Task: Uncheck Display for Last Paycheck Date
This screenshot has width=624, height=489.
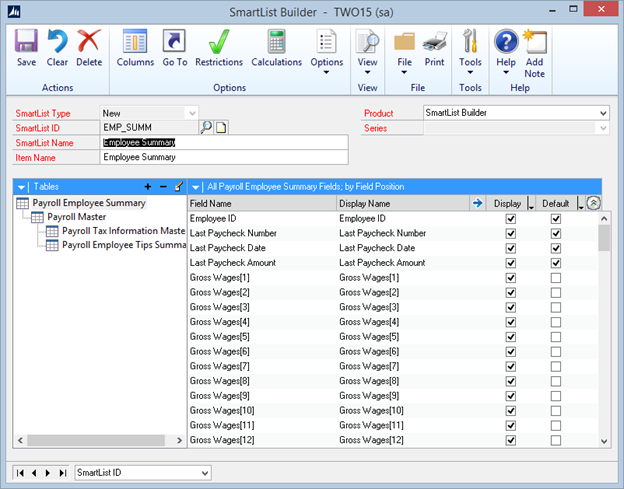Action: (x=511, y=248)
